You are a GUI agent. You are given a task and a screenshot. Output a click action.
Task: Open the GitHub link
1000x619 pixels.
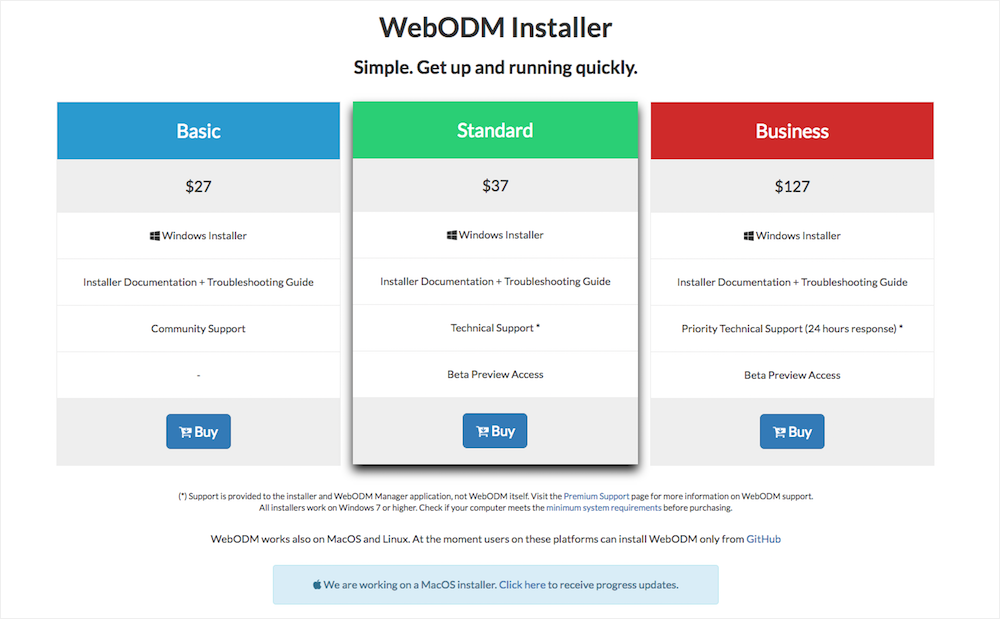click(764, 539)
